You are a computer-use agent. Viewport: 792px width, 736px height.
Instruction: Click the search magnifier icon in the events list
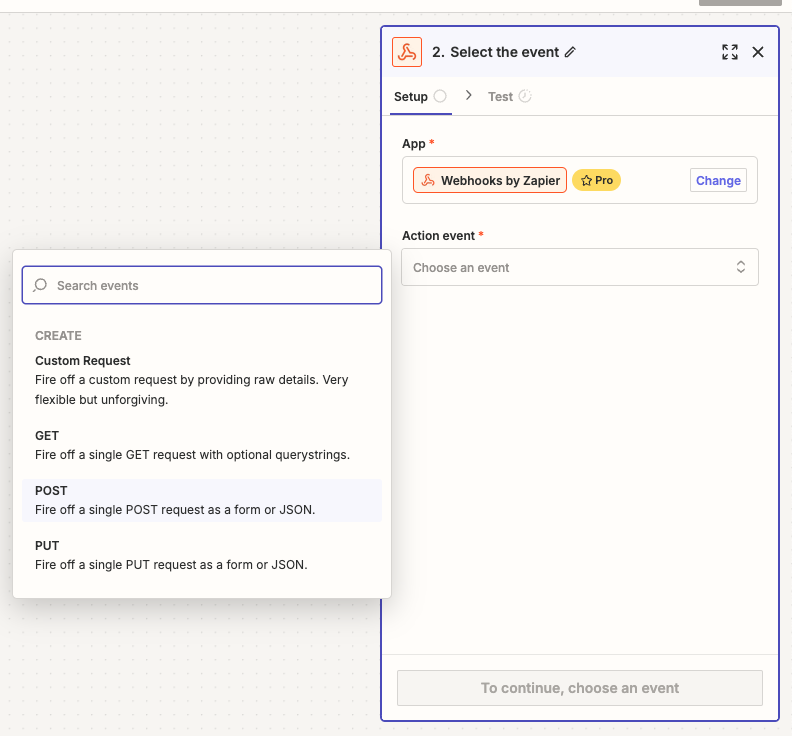[40, 285]
